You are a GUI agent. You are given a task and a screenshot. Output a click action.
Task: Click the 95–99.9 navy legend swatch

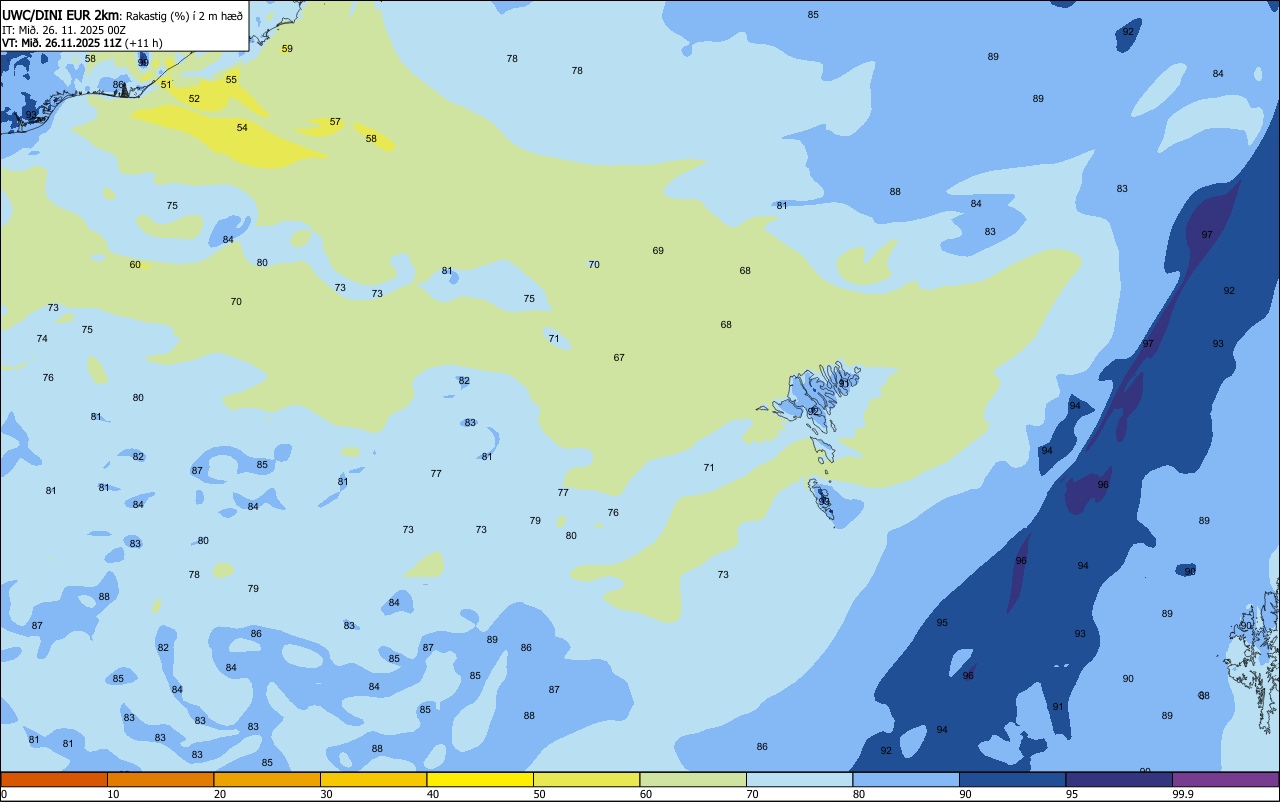(1119, 779)
